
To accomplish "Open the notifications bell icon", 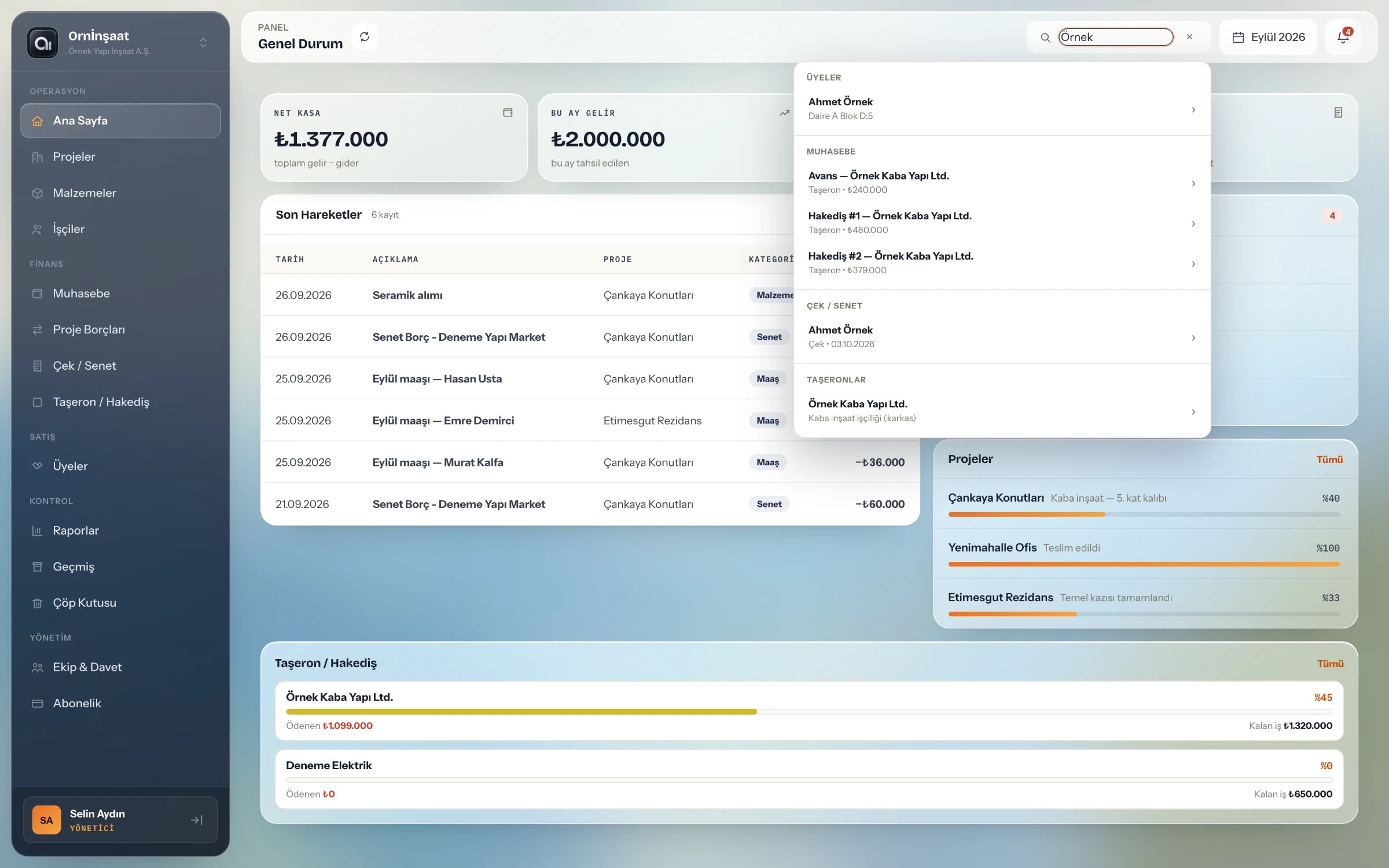I will click(x=1343, y=37).
